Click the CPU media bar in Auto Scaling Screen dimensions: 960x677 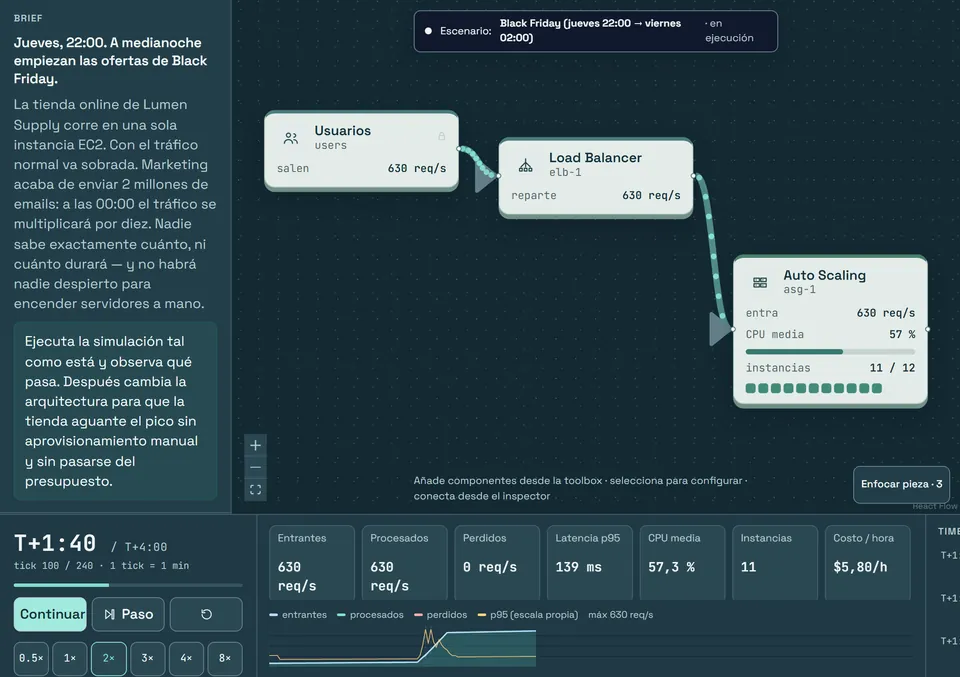click(830, 352)
